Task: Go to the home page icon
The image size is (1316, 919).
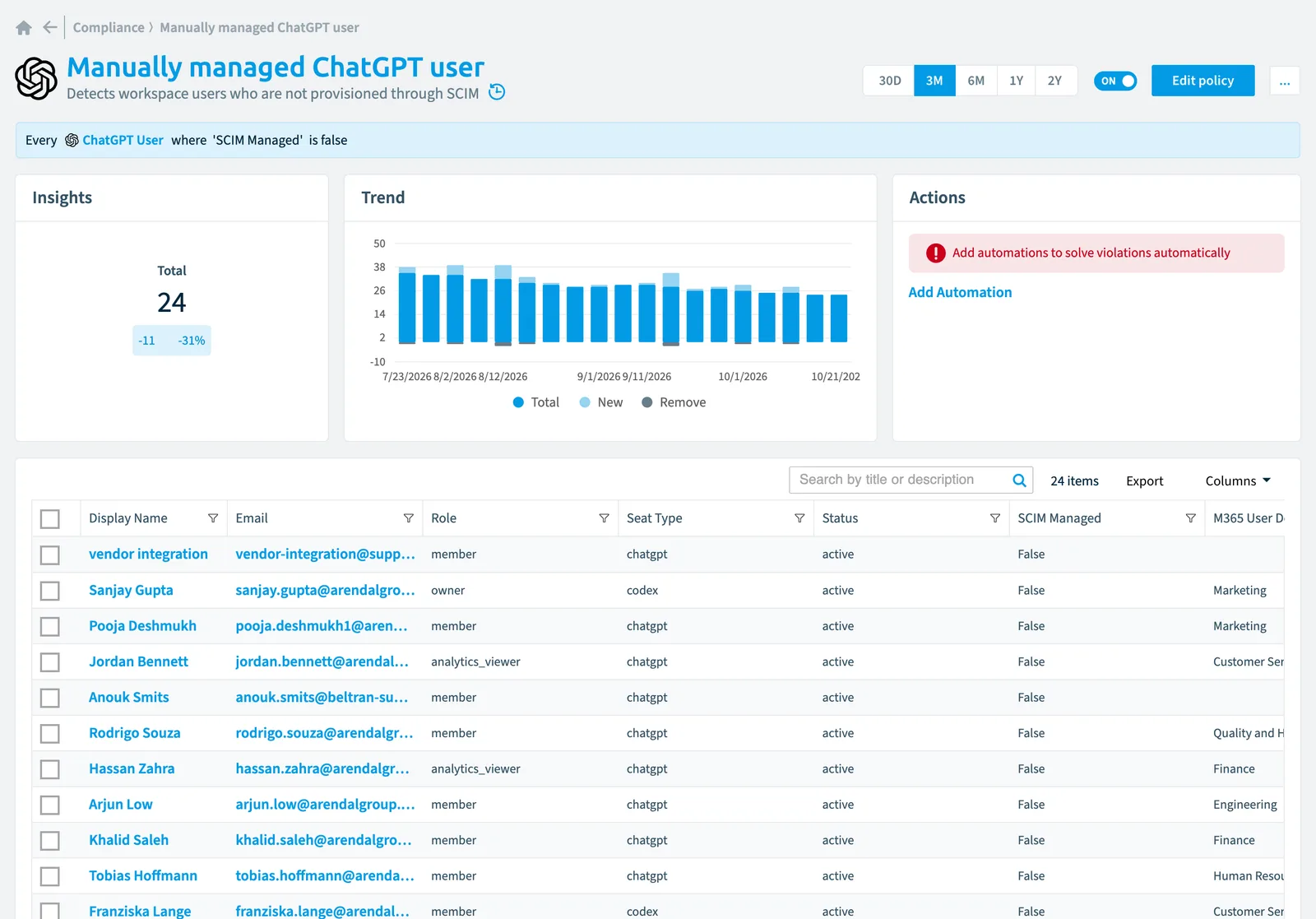Action: point(24,28)
